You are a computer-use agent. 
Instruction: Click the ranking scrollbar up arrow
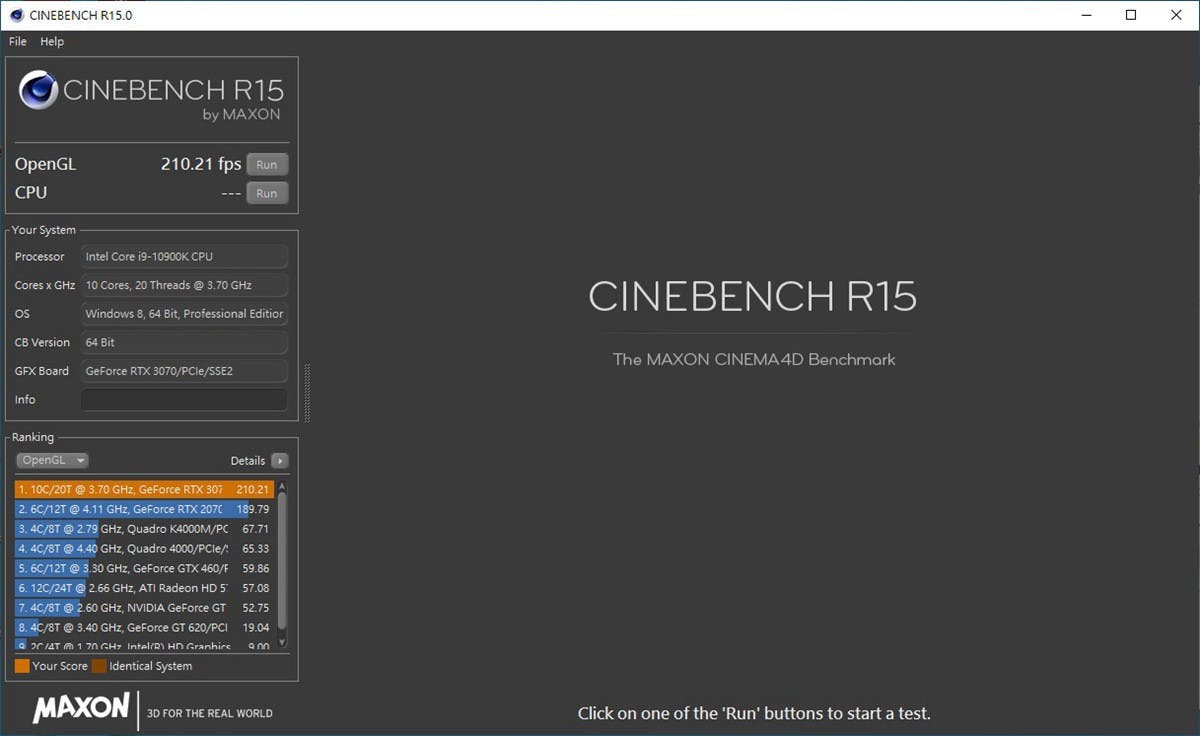pyautogui.click(x=282, y=487)
